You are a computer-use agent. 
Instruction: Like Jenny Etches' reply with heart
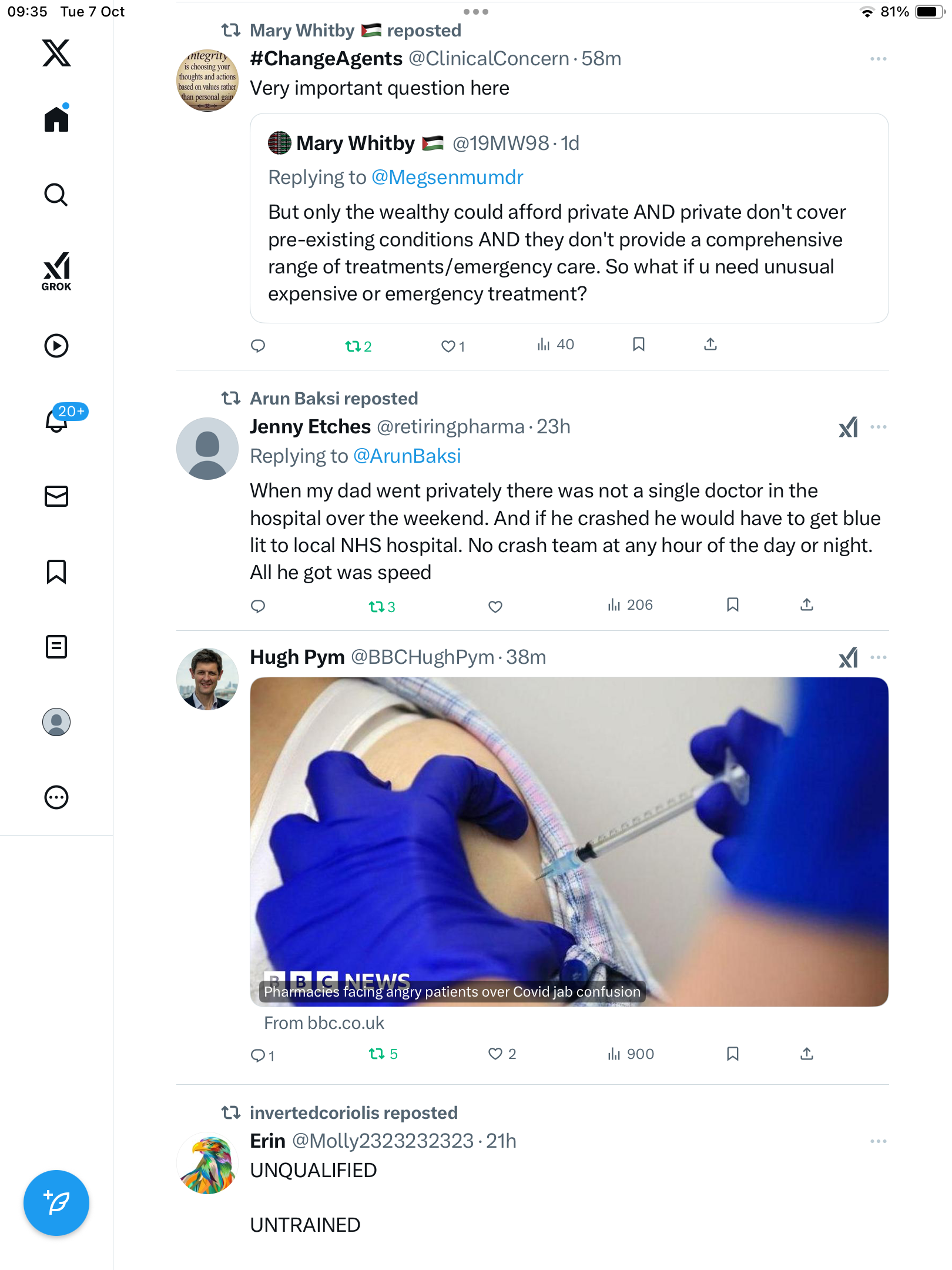tap(495, 606)
